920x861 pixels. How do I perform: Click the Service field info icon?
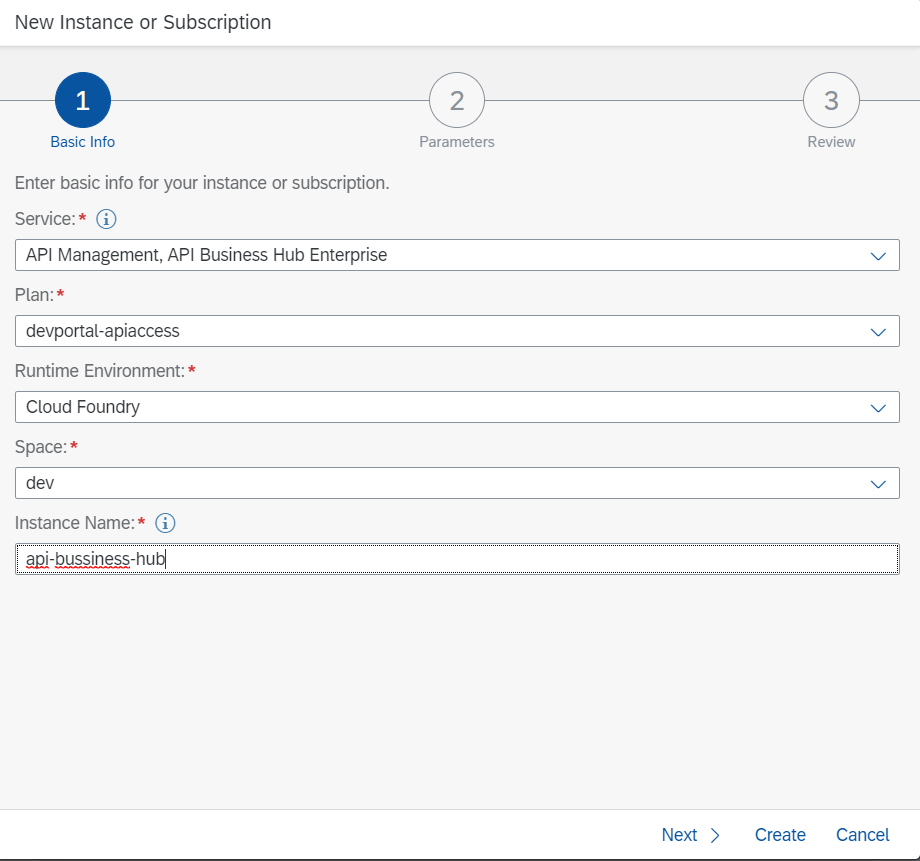pyautogui.click(x=106, y=219)
